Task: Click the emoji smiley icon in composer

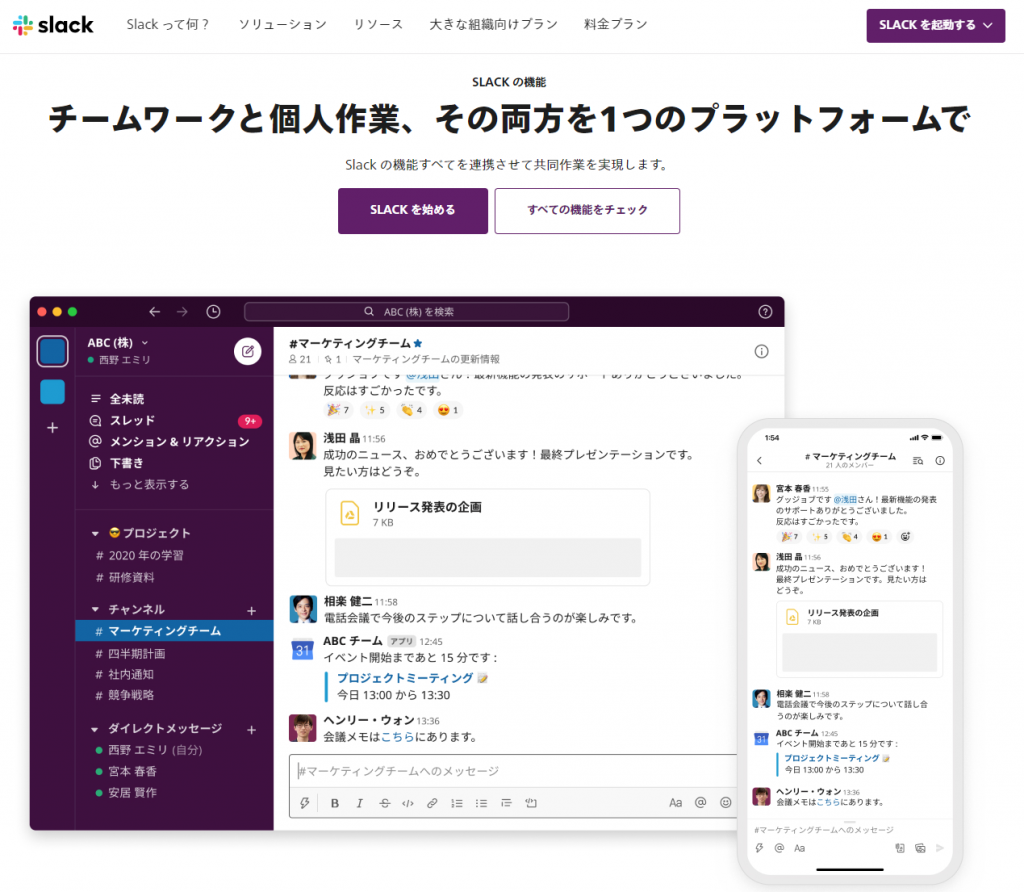Action: point(725,803)
